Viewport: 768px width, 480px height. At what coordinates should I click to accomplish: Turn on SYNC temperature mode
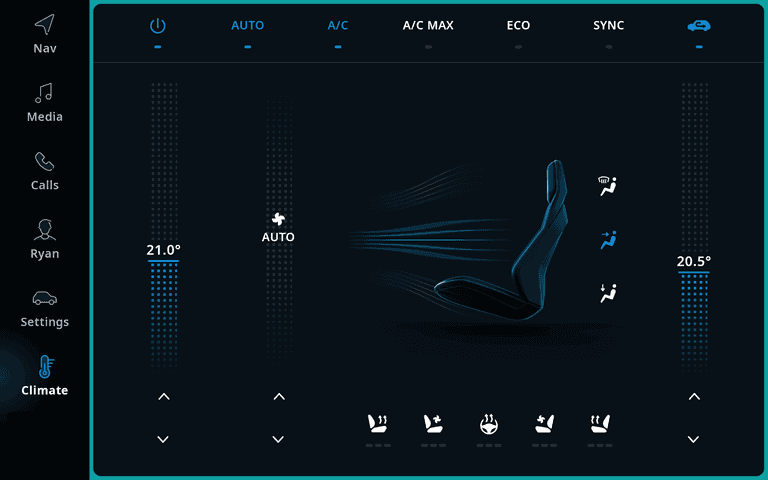[x=608, y=25]
